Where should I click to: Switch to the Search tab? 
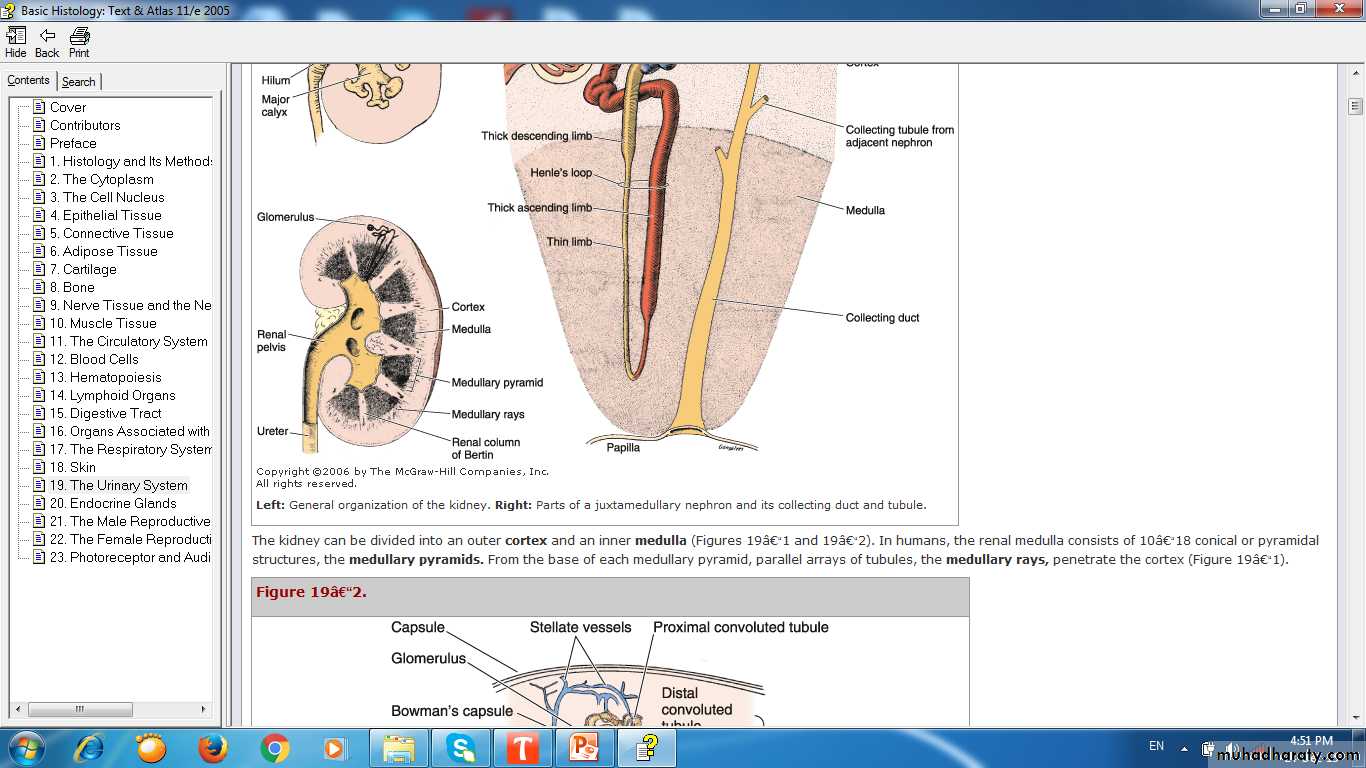(x=79, y=82)
